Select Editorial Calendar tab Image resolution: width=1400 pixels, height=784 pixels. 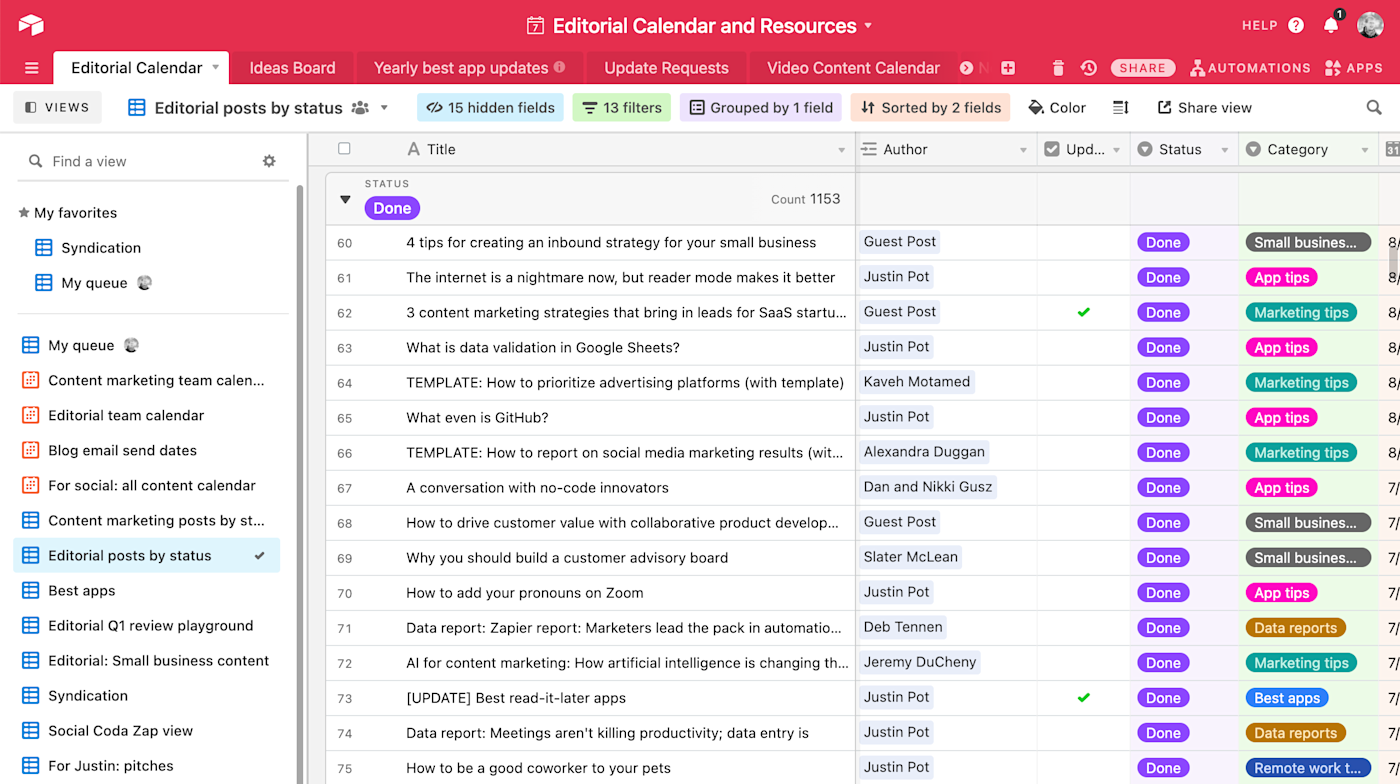pyautogui.click(x=141, y=68)
